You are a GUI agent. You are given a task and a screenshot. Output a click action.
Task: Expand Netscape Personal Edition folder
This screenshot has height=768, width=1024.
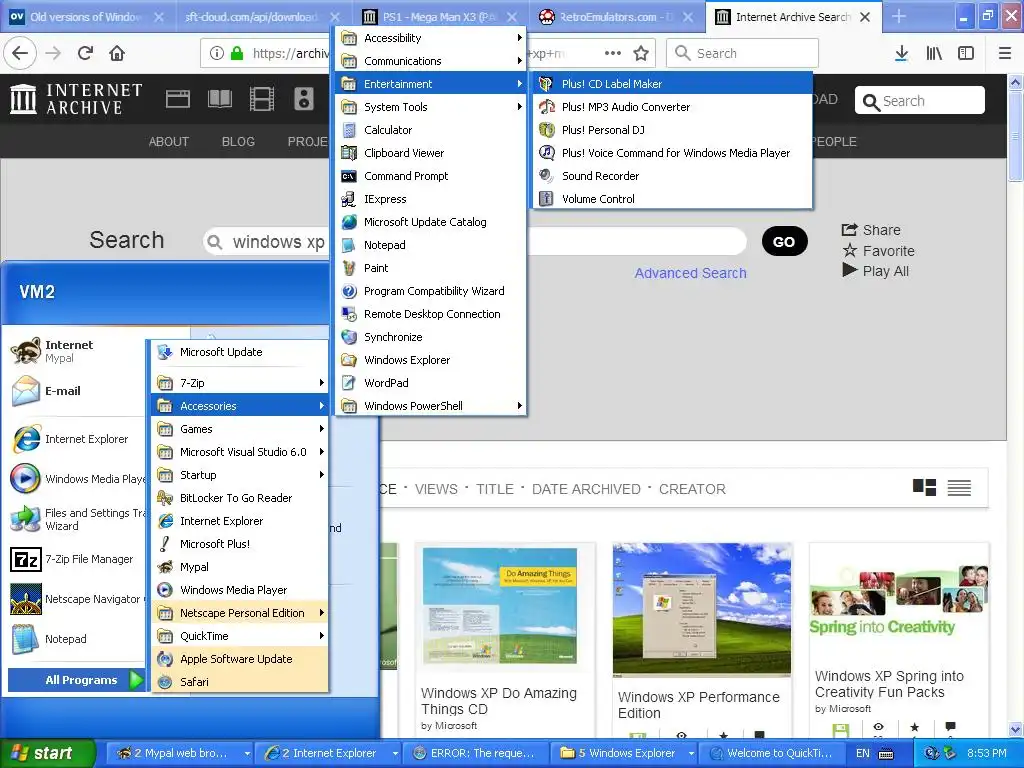tap(240, 613)
